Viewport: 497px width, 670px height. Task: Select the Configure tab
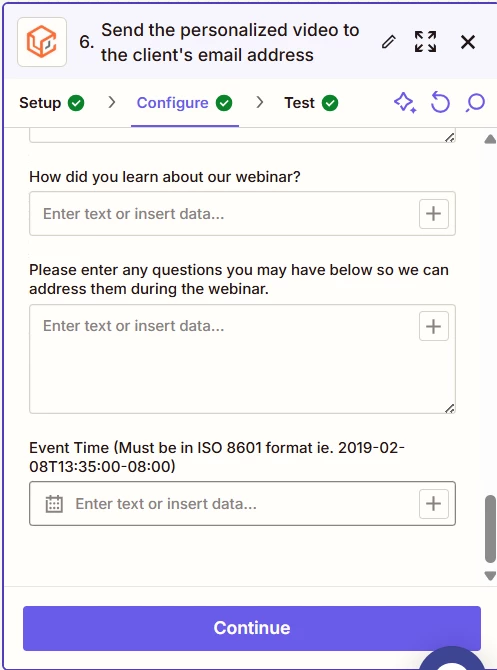[184, 103]
